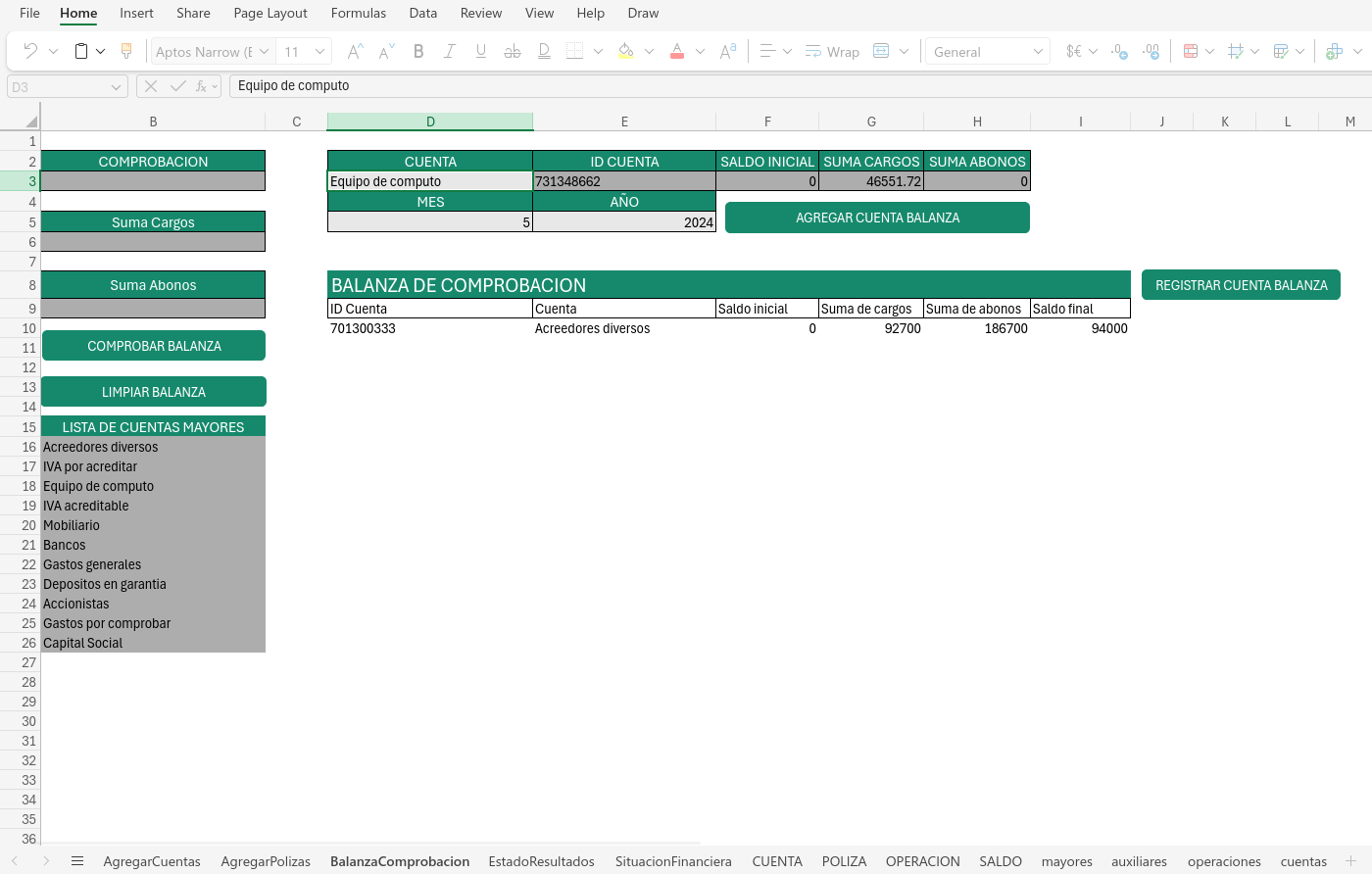This screenshot has width=1372, height=874.
Task: Switch to the AgregarPolizas sheet
Action: tap(266, 861)
